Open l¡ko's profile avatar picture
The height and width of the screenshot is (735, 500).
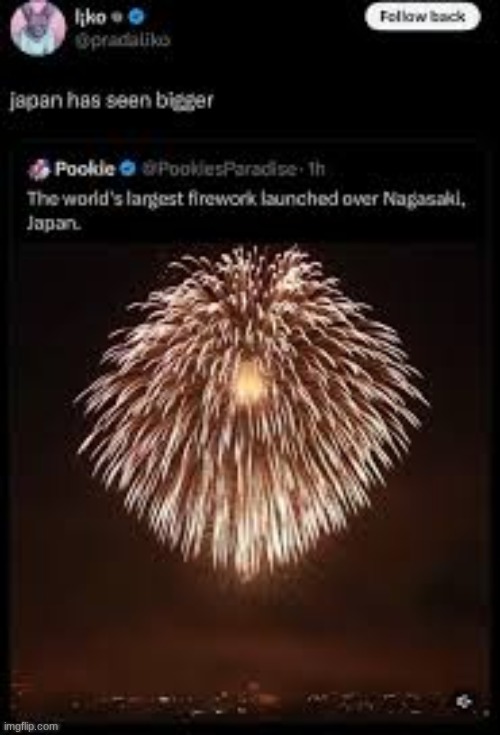tap(37, 28)
